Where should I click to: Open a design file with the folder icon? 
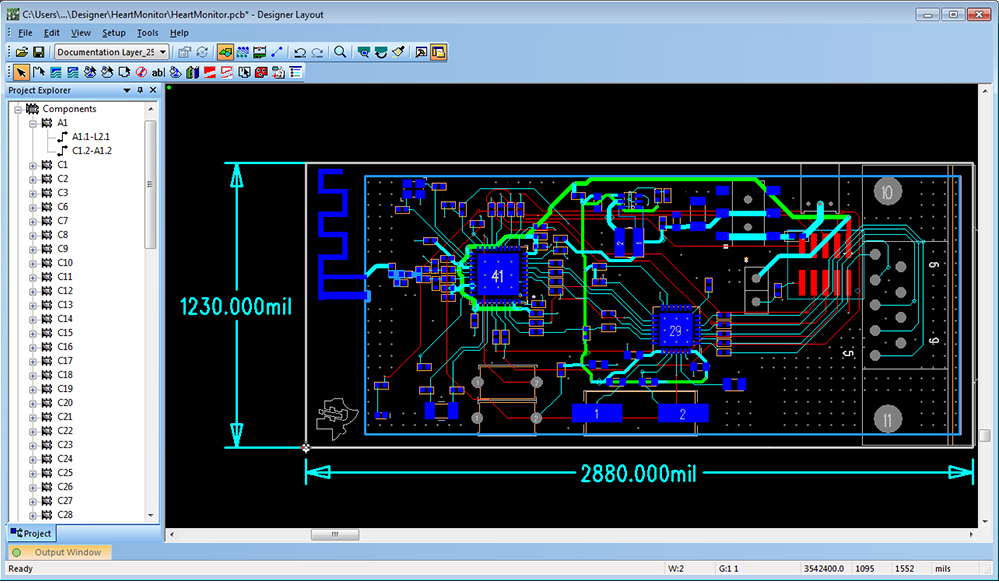(x=22, y=52)
